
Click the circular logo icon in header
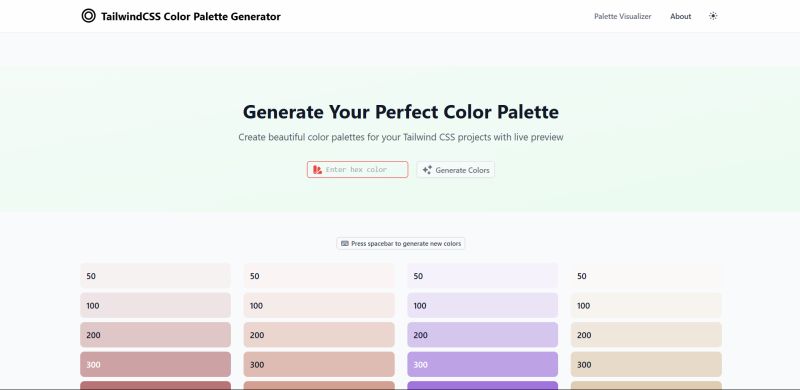pos(88,16)
